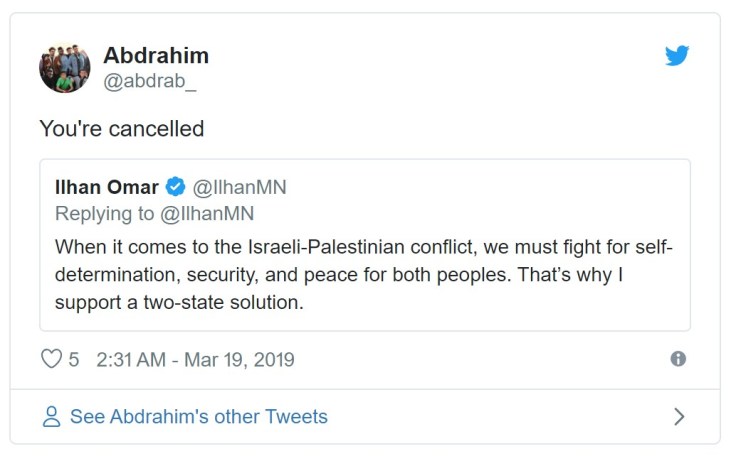The image size is (736, 456).
Task: Click Ilhan Omar's blue verified badge
Action: coord(175,186)
